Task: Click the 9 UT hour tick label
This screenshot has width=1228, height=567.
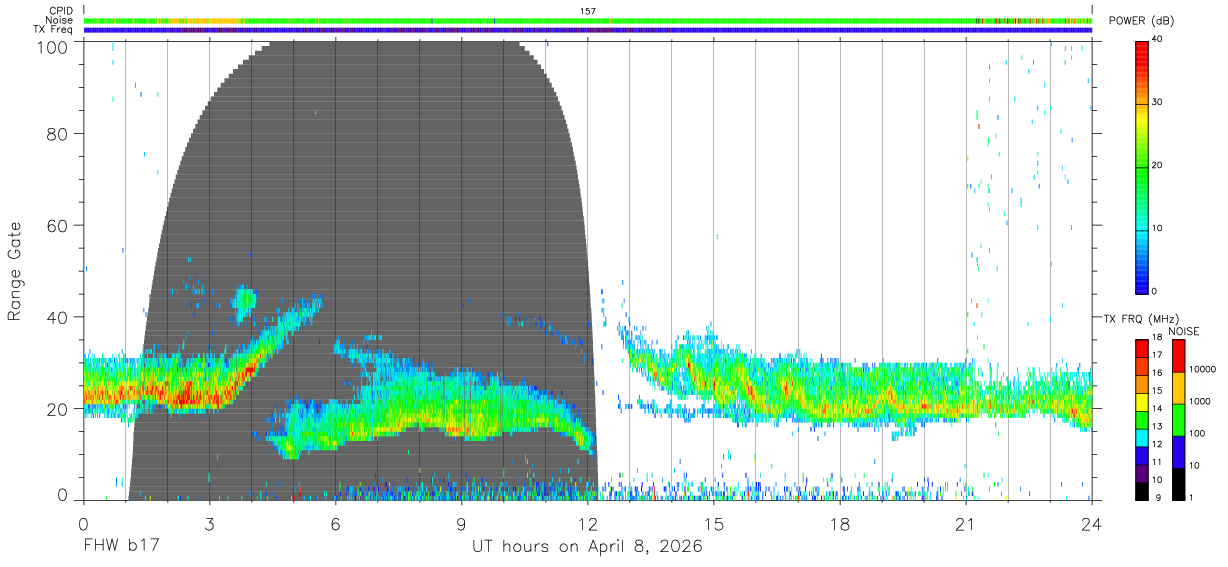Action: [461, 524]
